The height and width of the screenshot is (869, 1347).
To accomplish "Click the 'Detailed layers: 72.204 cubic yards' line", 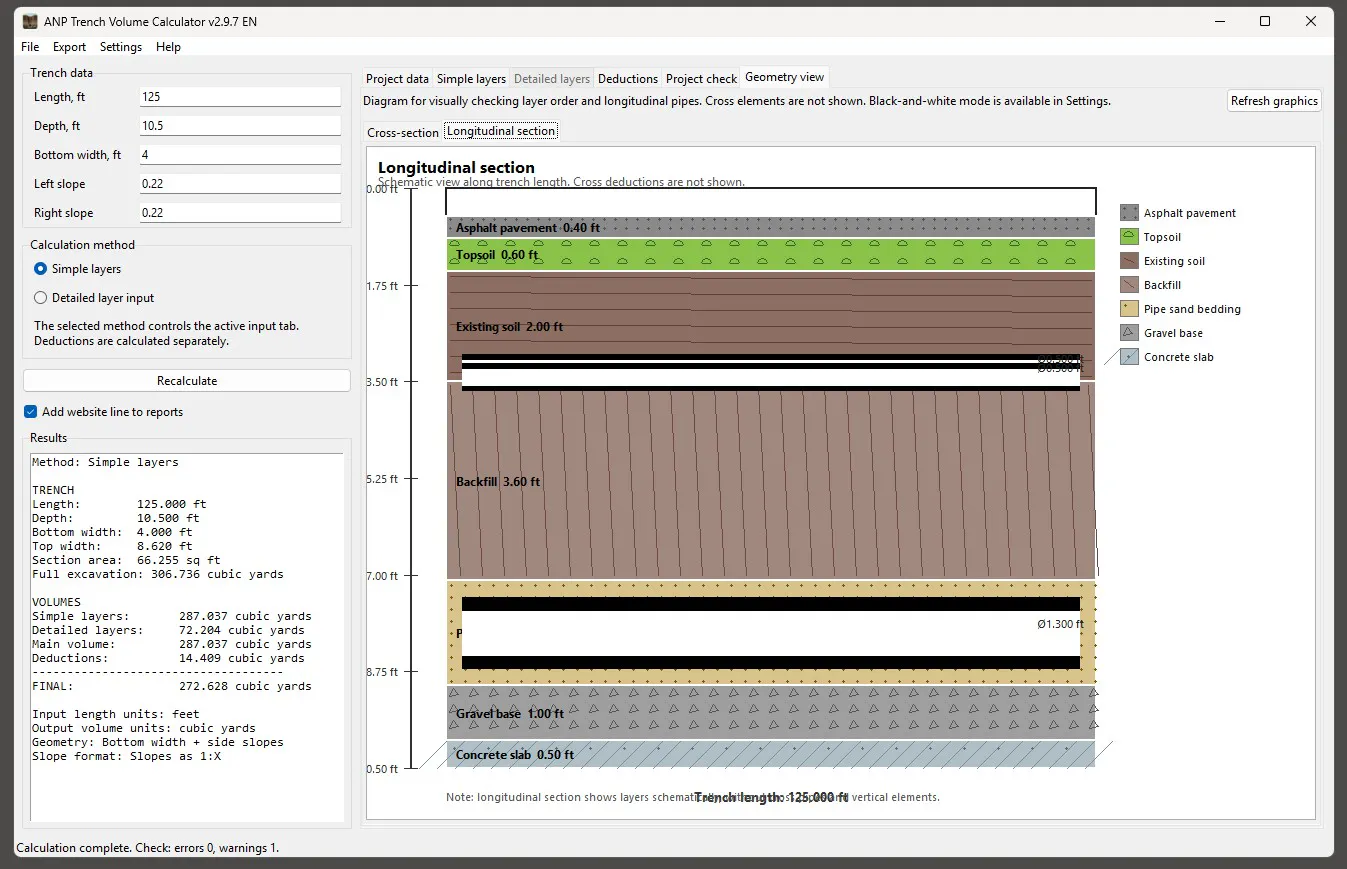I will pos(168,630).
